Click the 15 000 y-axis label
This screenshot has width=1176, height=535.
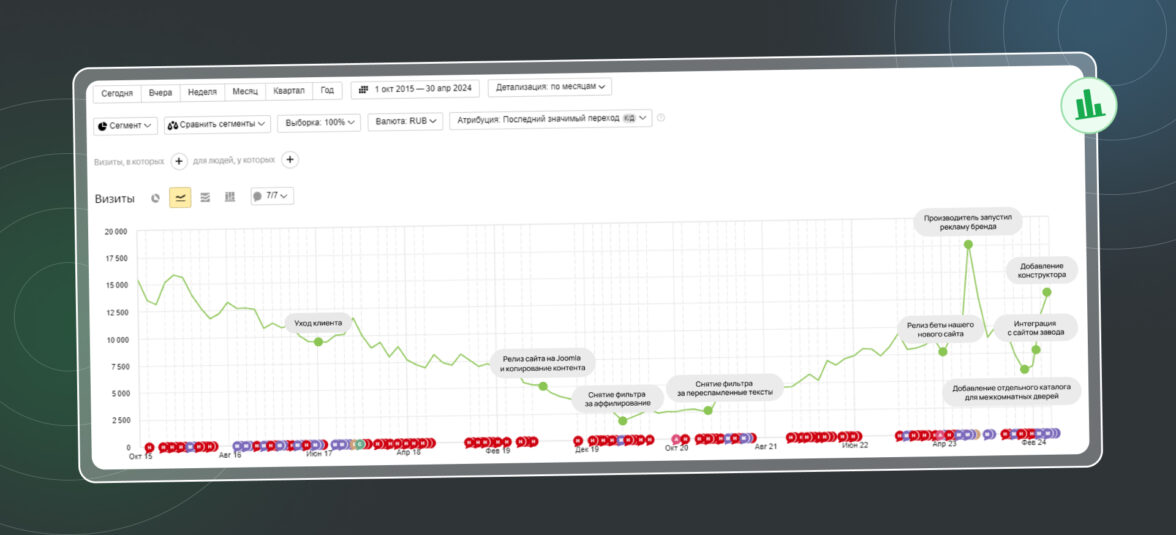(x=116, y=286)
